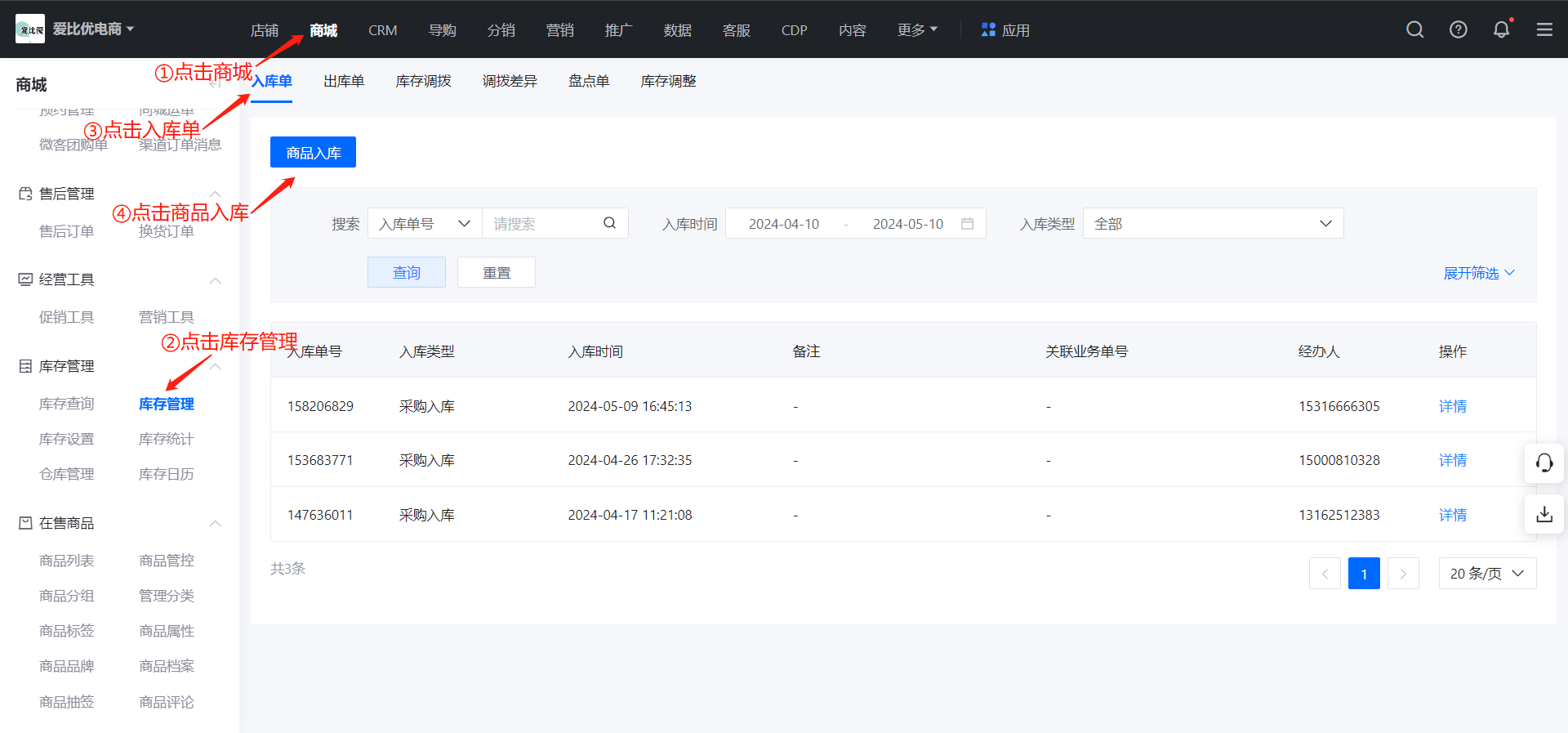
Task: Click the 售后管理 section icon
Action: tap(25, 194)
